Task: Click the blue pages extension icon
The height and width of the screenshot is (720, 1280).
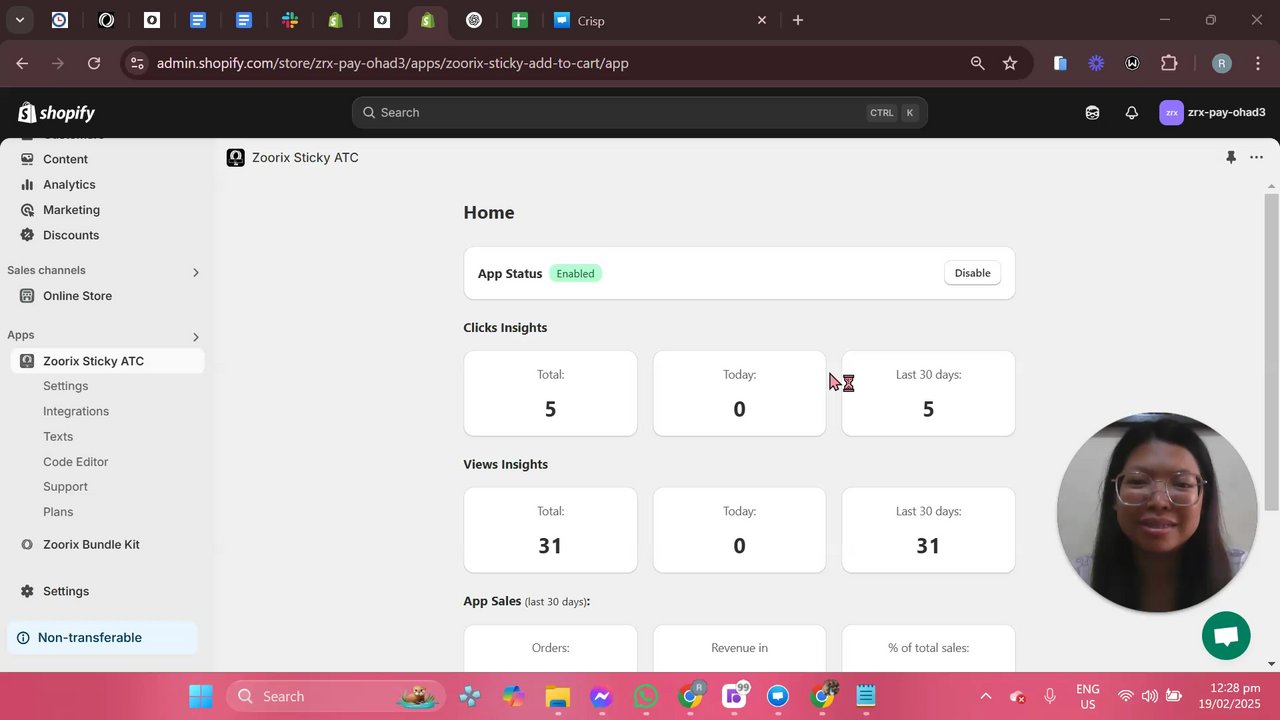Action: (1060, 63)
